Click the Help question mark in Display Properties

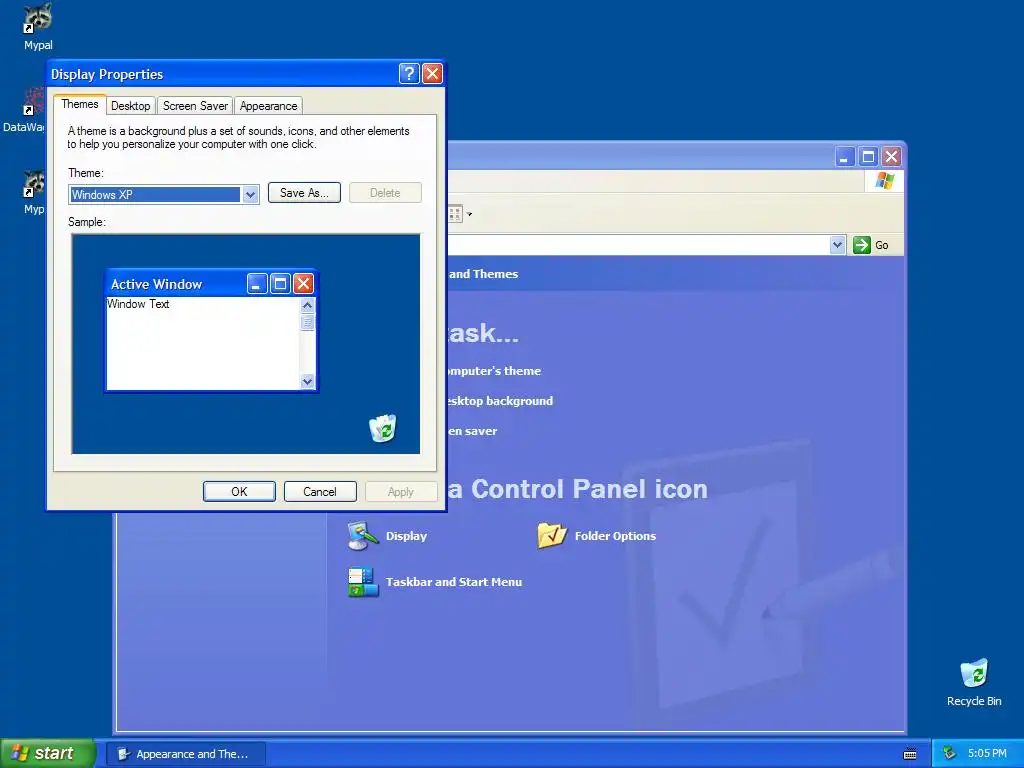[x=409, y=74]
